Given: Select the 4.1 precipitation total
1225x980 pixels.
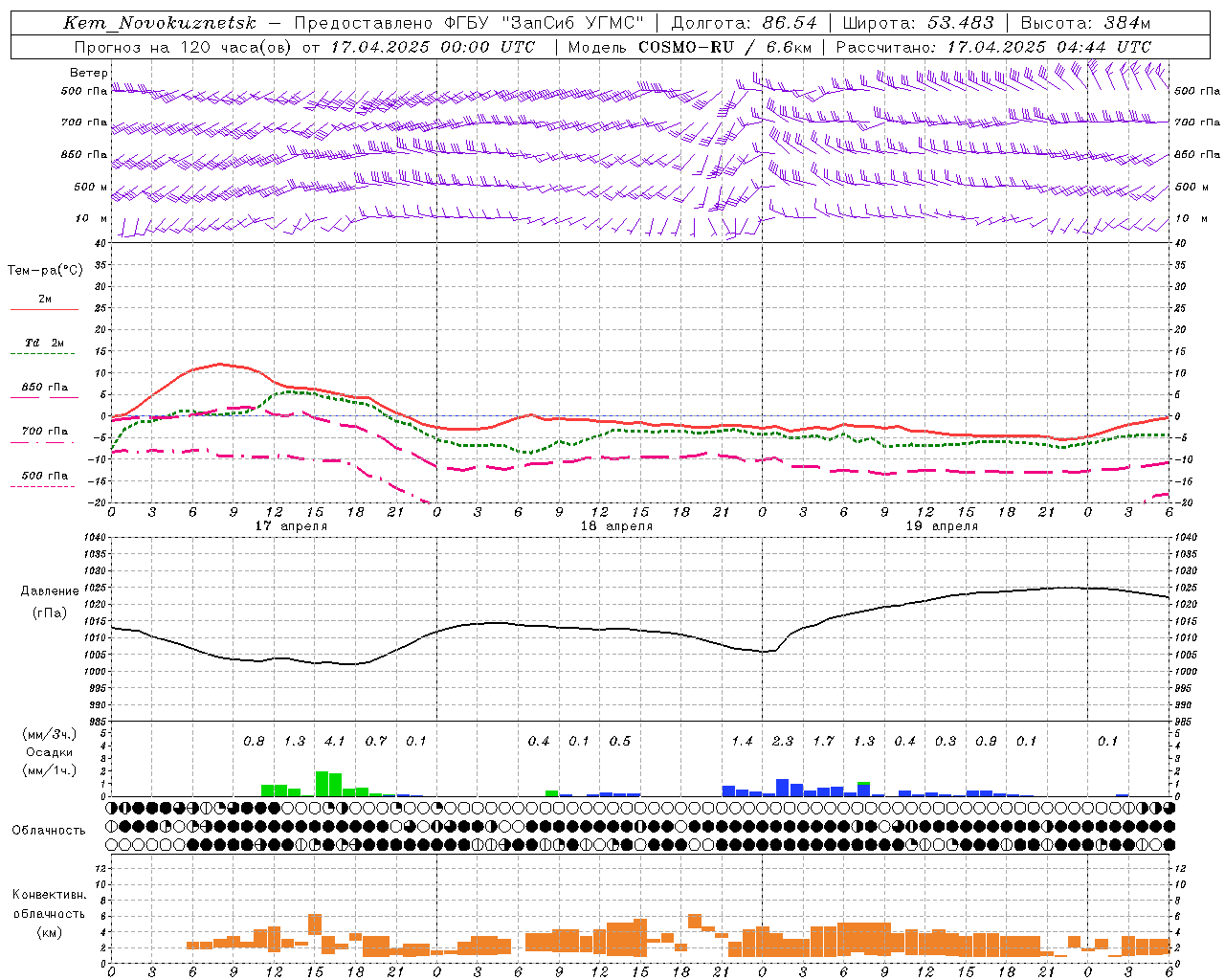Looking at the screenshot, I should pyautogui.click(x=335, y=741).
